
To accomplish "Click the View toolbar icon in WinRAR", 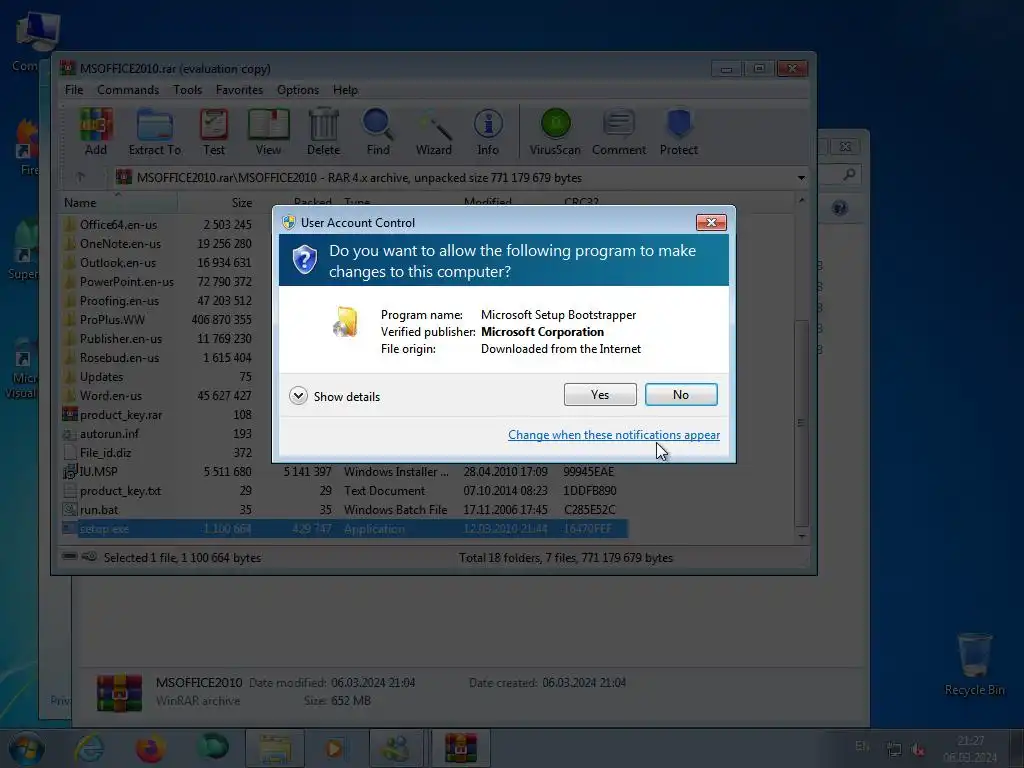I will pyautogui.click(x=268, y=133).
